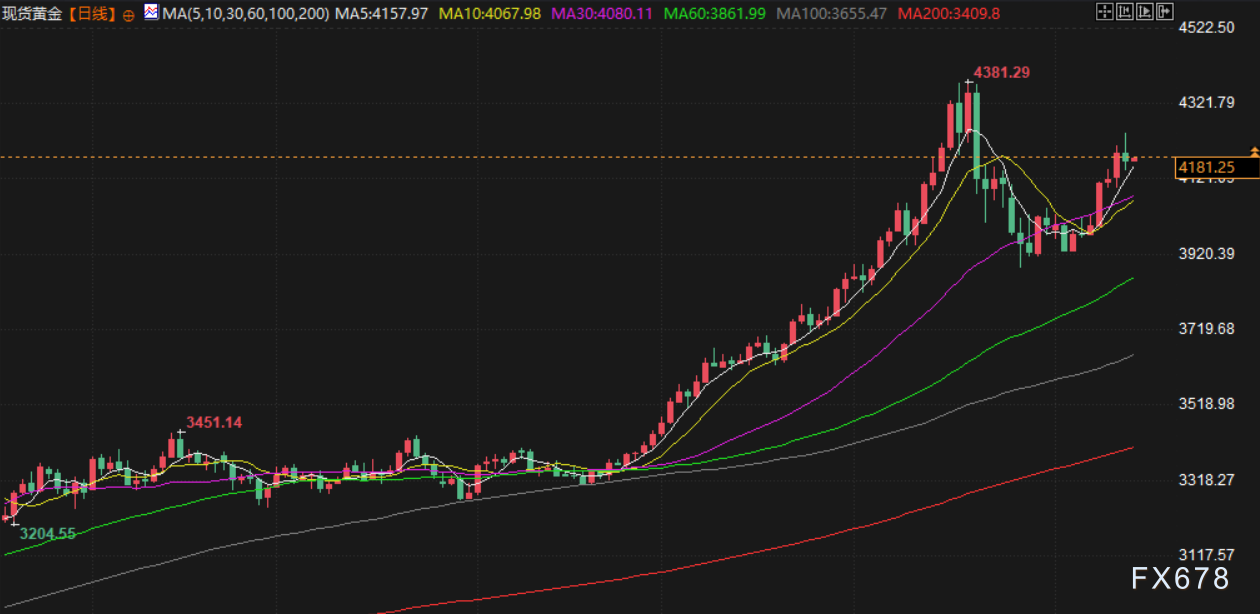
Task: Click the gray MA100:3655.47 legend
Action: pyautogui.click(x=832, y=14)
